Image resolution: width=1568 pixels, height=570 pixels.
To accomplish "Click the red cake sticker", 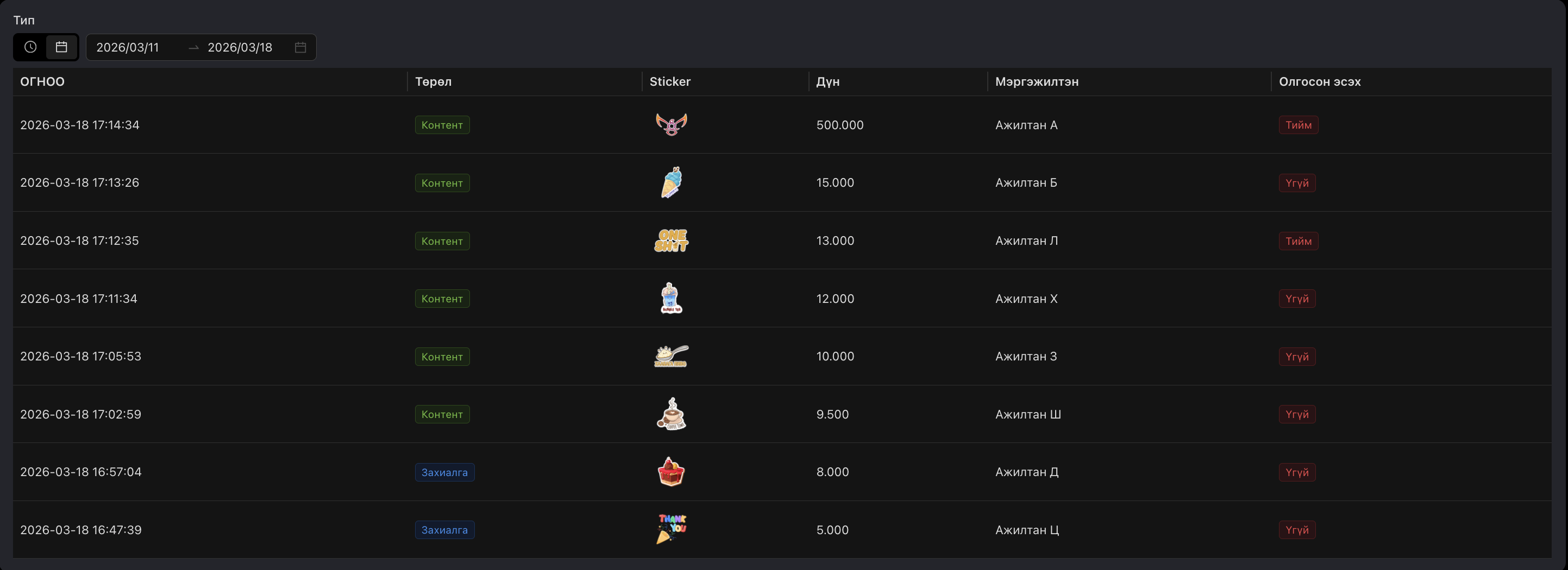I will 671,472.
